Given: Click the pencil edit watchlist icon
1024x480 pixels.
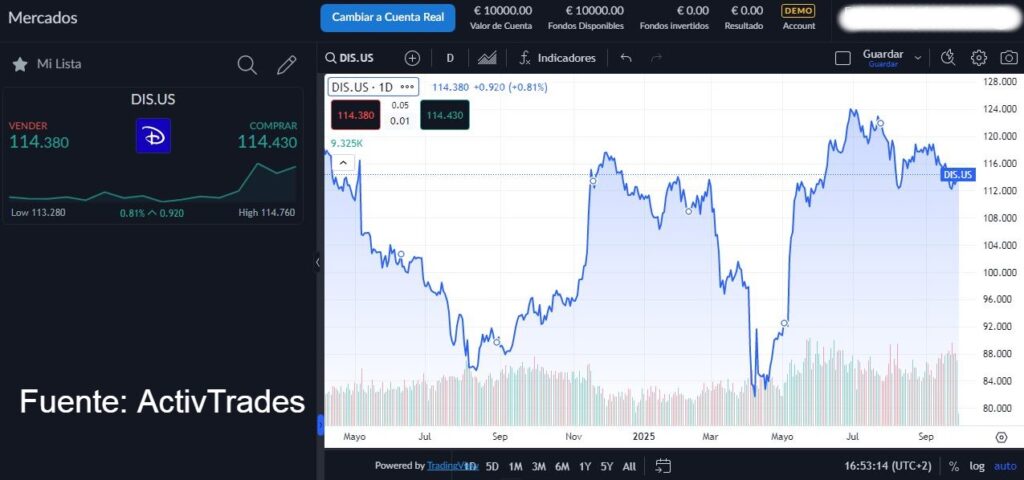Looking at the screenshot, I should tap(287, 65).
